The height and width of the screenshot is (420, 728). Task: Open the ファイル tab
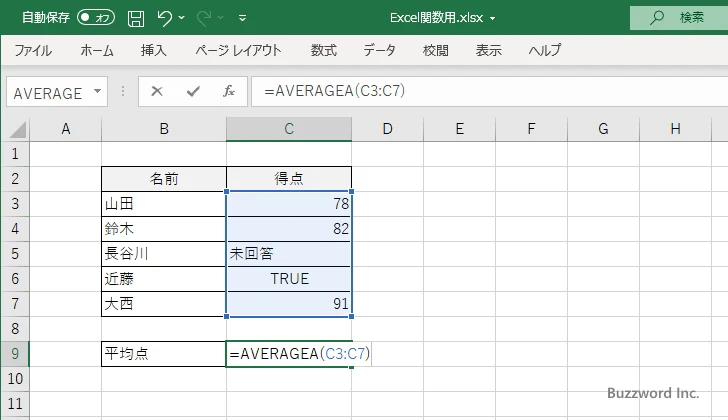pos(33,50)
